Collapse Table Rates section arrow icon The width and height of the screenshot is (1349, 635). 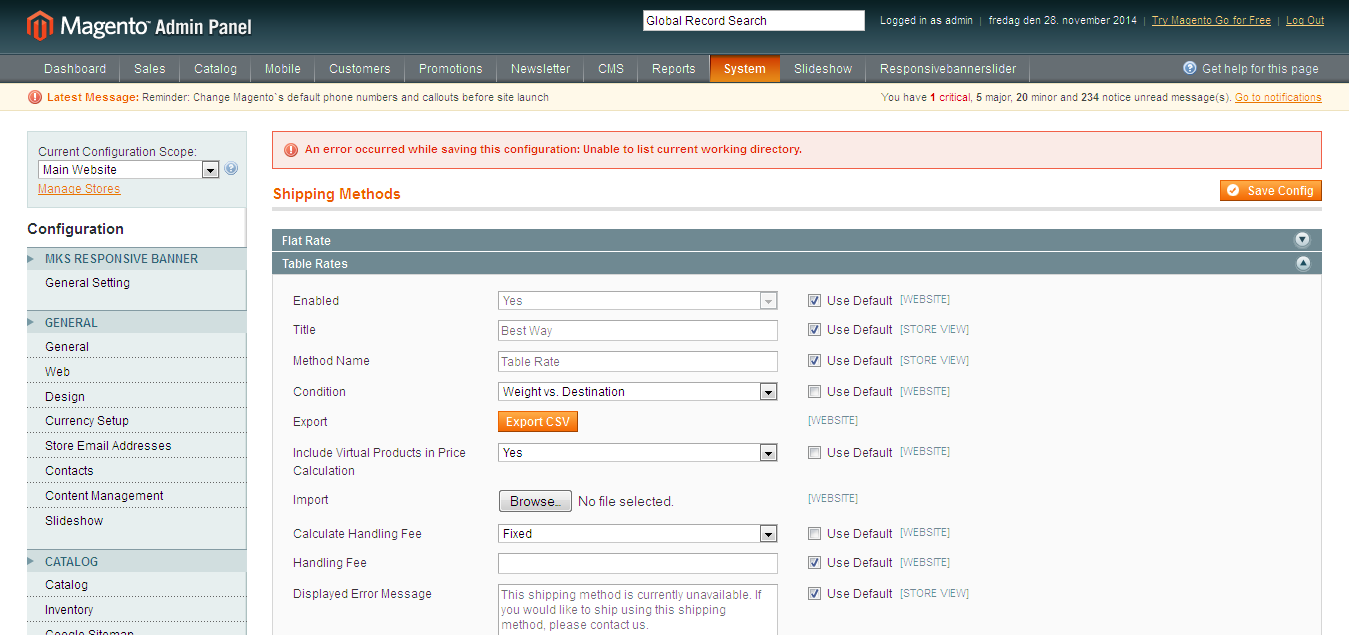click(x=1302, y=263)
